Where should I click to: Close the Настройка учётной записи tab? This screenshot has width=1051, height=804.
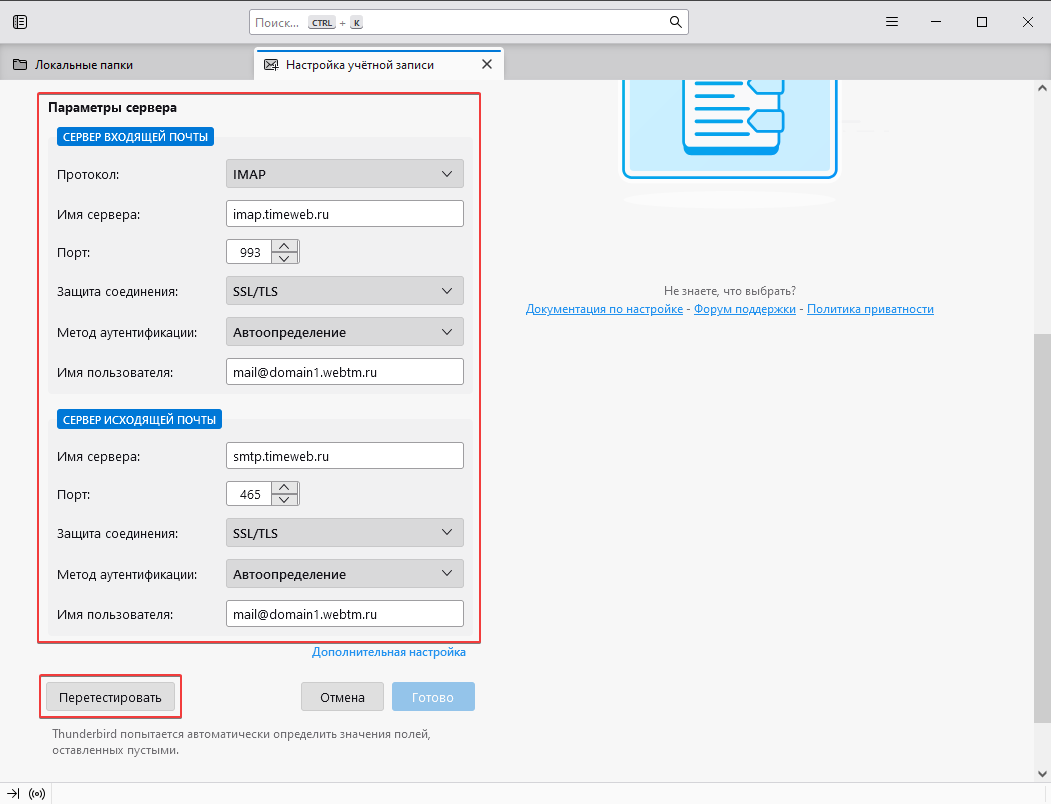point(487,64)
